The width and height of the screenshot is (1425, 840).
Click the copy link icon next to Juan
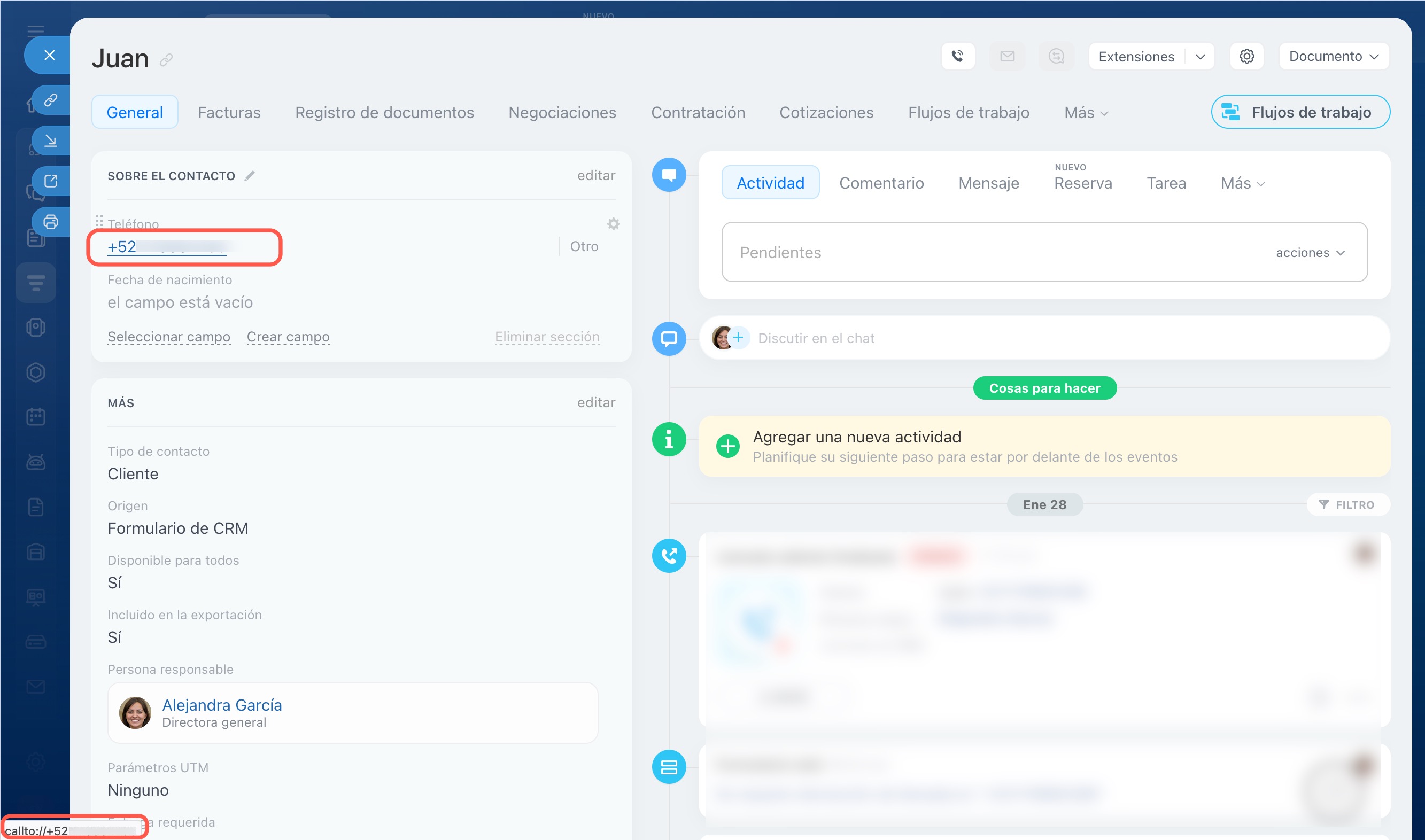pos(166,59)
